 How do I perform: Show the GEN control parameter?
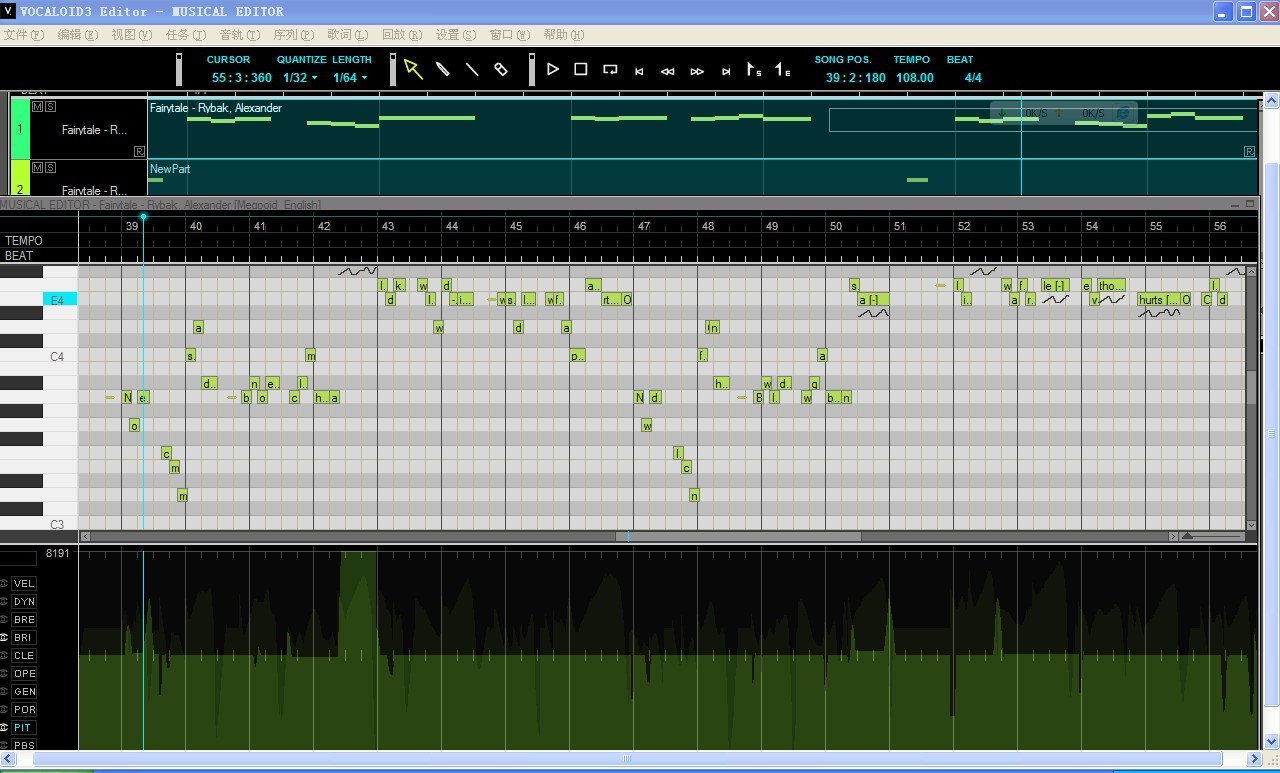[24, 692]
